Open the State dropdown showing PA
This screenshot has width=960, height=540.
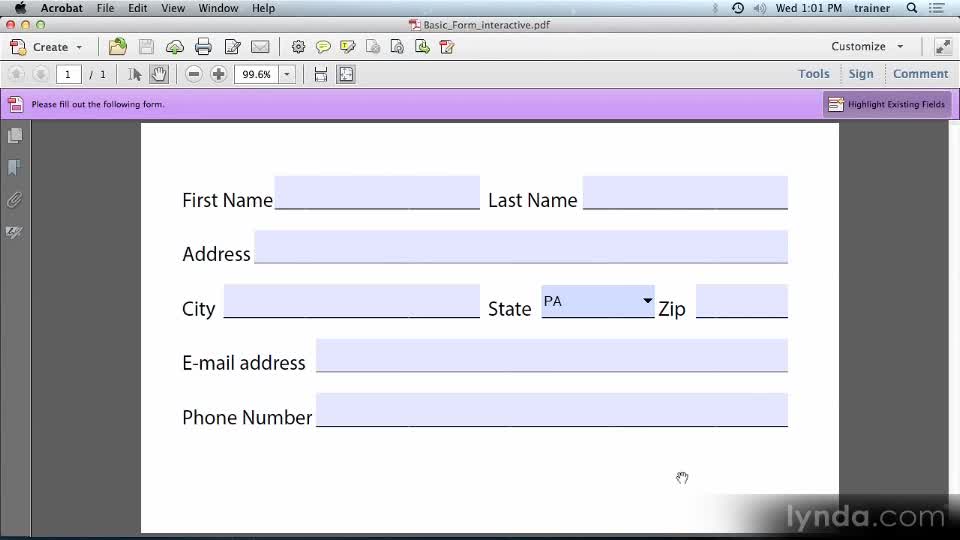point(597,301)
